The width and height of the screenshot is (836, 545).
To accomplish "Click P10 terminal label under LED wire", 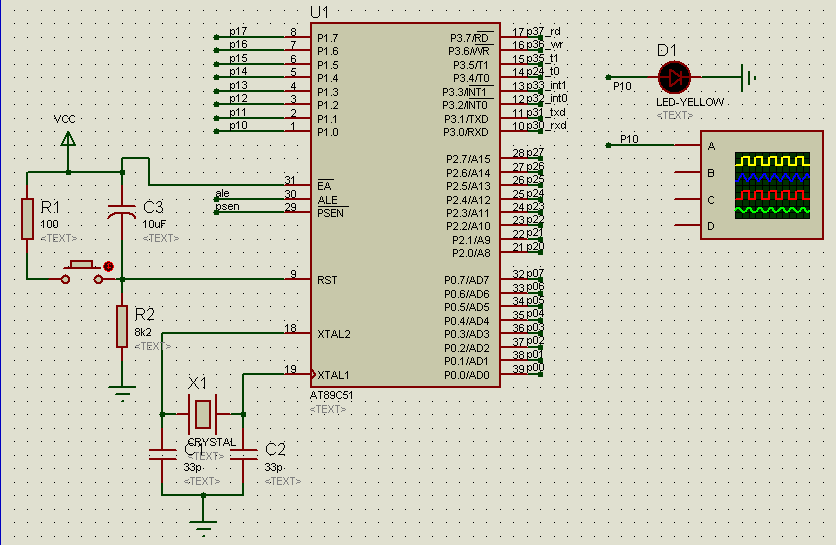I will 622,86.
